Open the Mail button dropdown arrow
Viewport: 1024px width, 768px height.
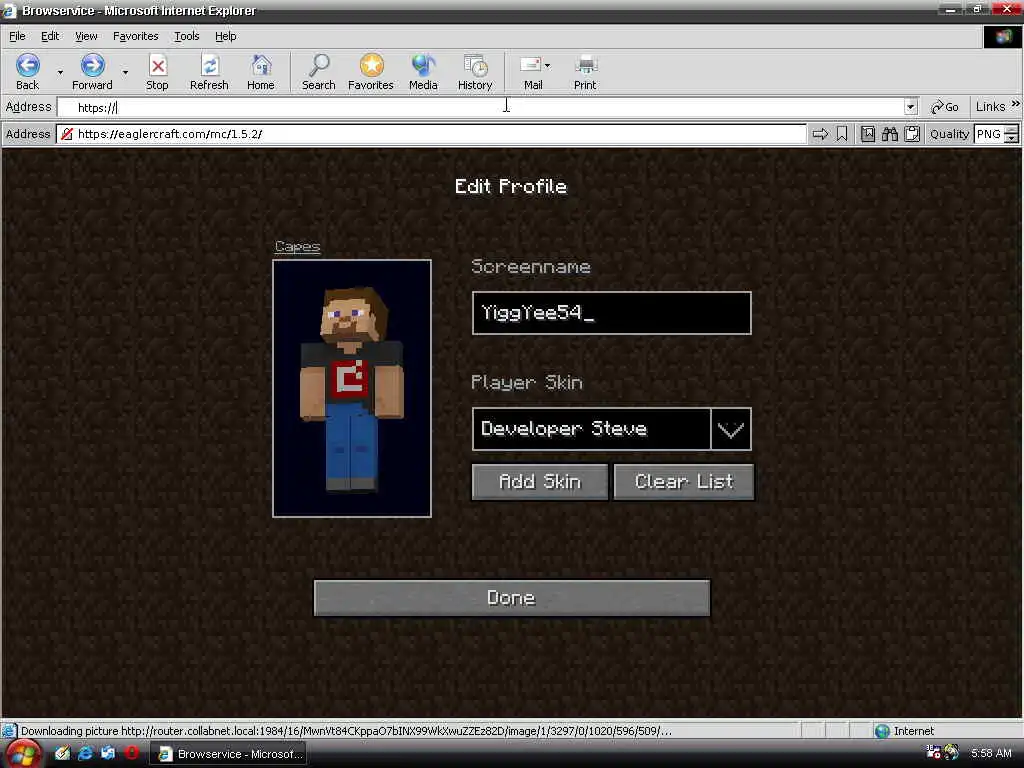pos(547,65)
